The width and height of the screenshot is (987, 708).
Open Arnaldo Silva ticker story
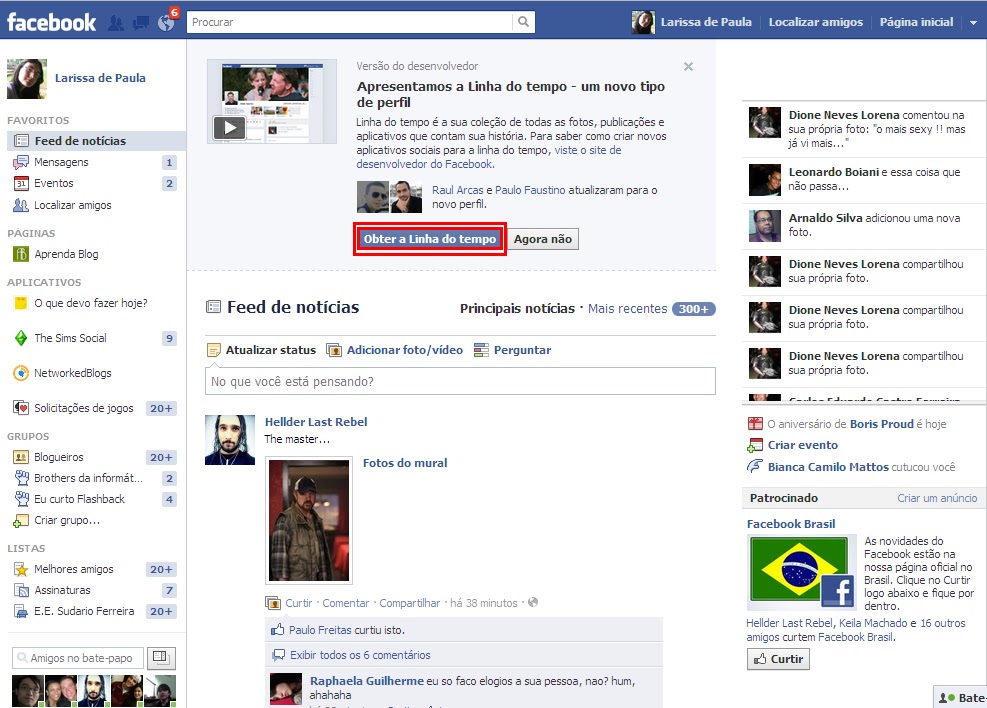[x=864, y=225]
